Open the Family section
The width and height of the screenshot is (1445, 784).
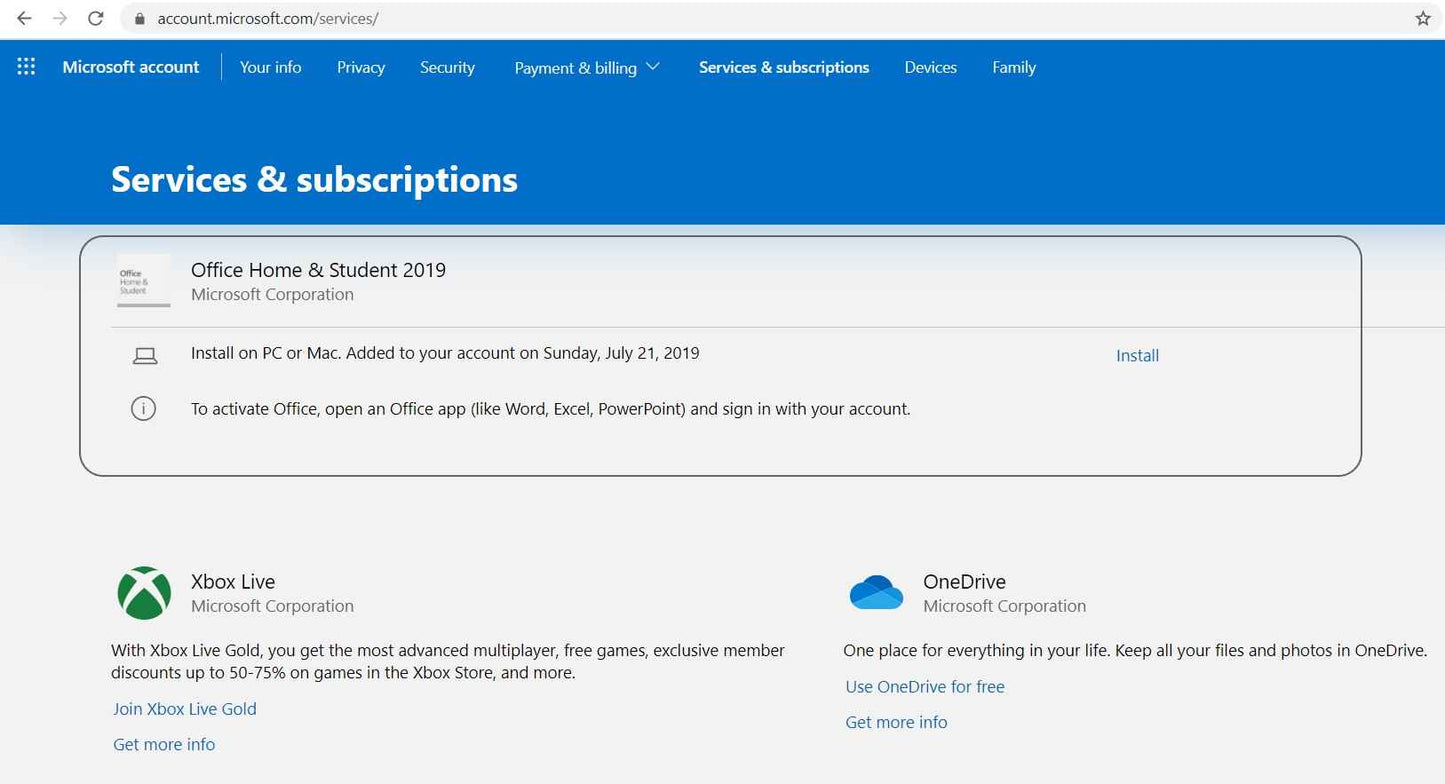pos(1013,67)
